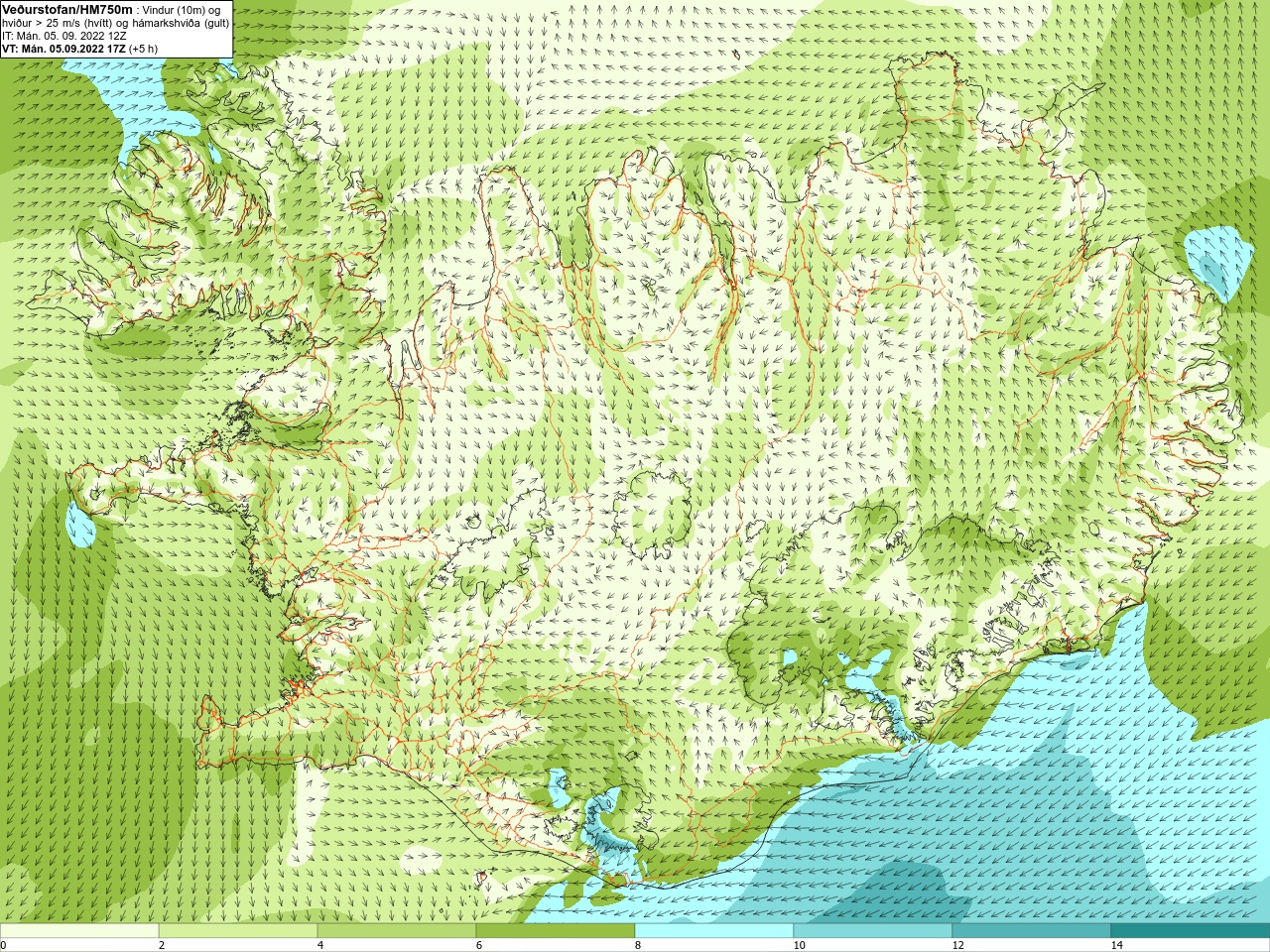Click the darkest teal swatch above 14 m/s
Viewport: 1270px width, 952px height.
tap(1191, 931)
